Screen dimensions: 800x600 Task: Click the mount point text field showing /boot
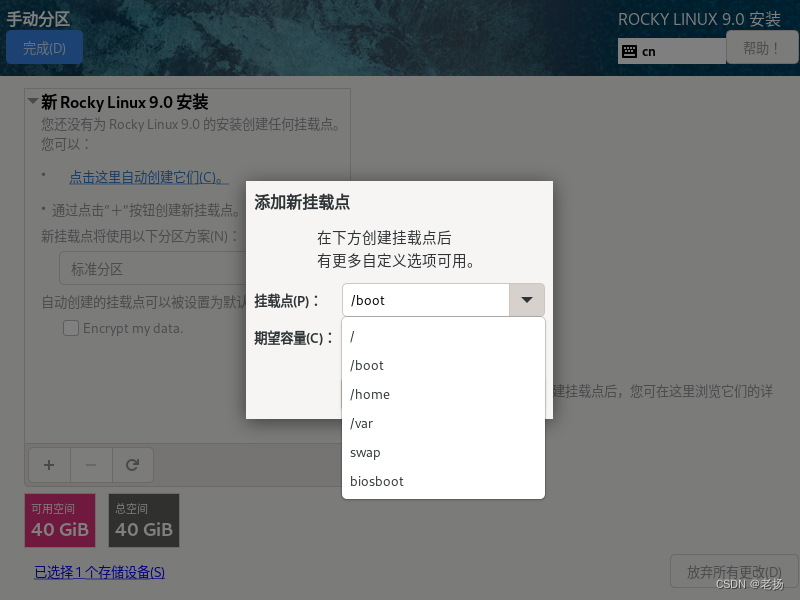click(426, 300)
